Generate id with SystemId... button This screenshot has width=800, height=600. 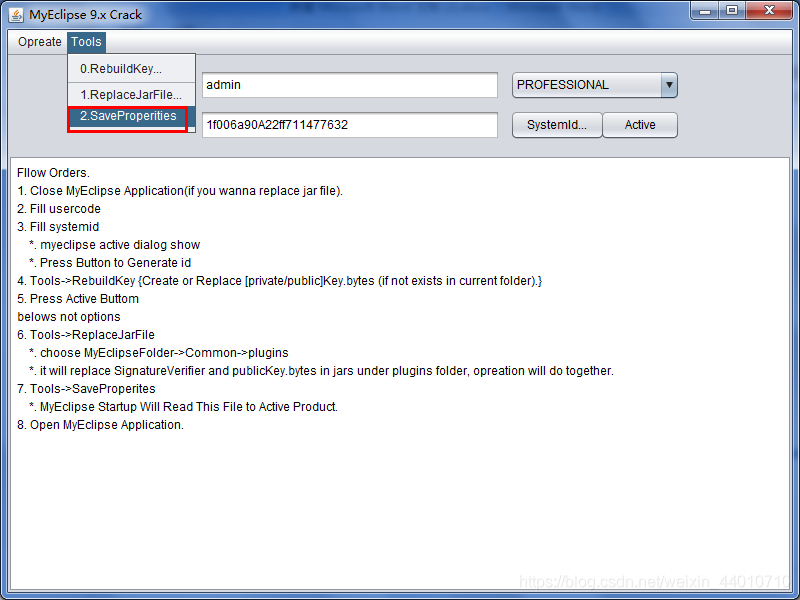pyautogui.click(x=557, y=125)
